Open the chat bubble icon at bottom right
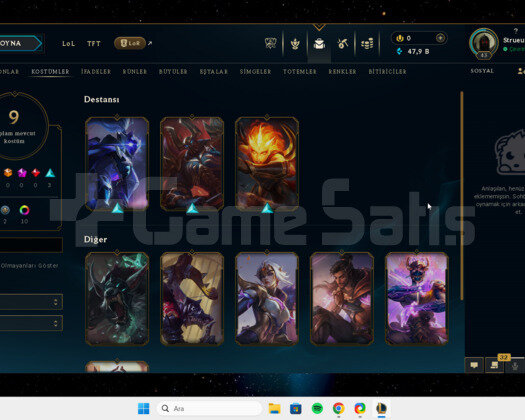The image size is (525, 420). (x=474, y=365)
